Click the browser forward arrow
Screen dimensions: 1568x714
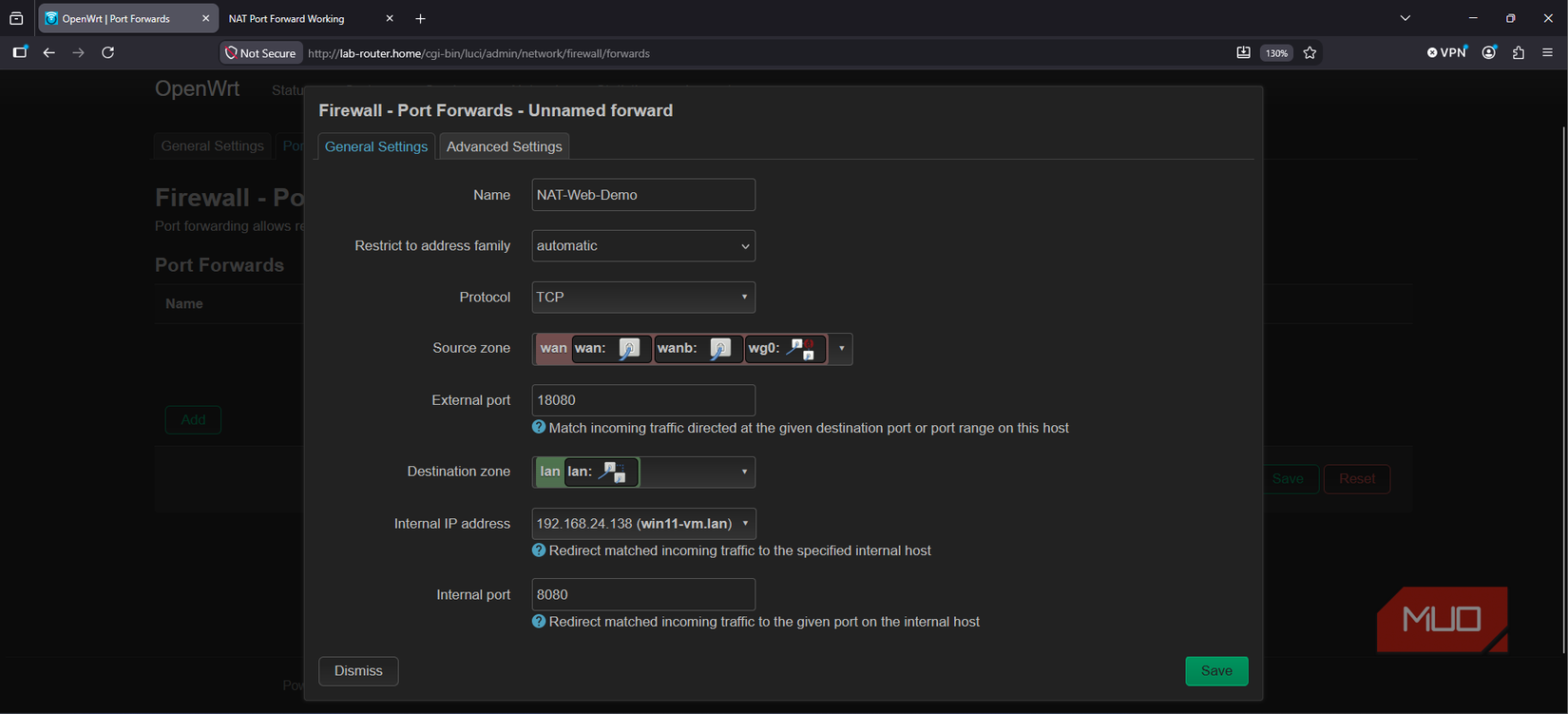point(79,53)
